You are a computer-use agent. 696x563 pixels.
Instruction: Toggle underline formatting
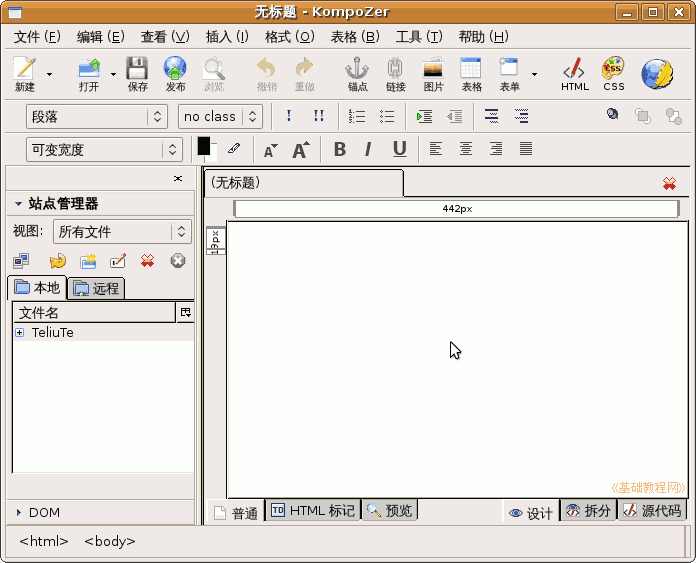(x=399, y=149)
